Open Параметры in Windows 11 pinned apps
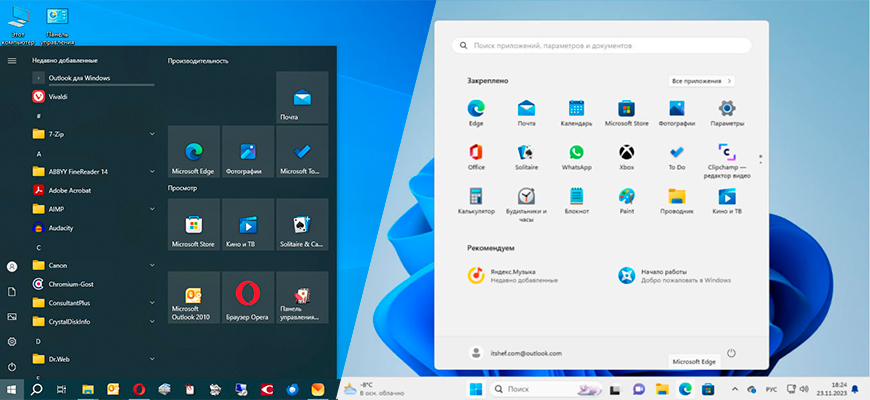Viewport: 870px width, 400px height. (727, 113)
